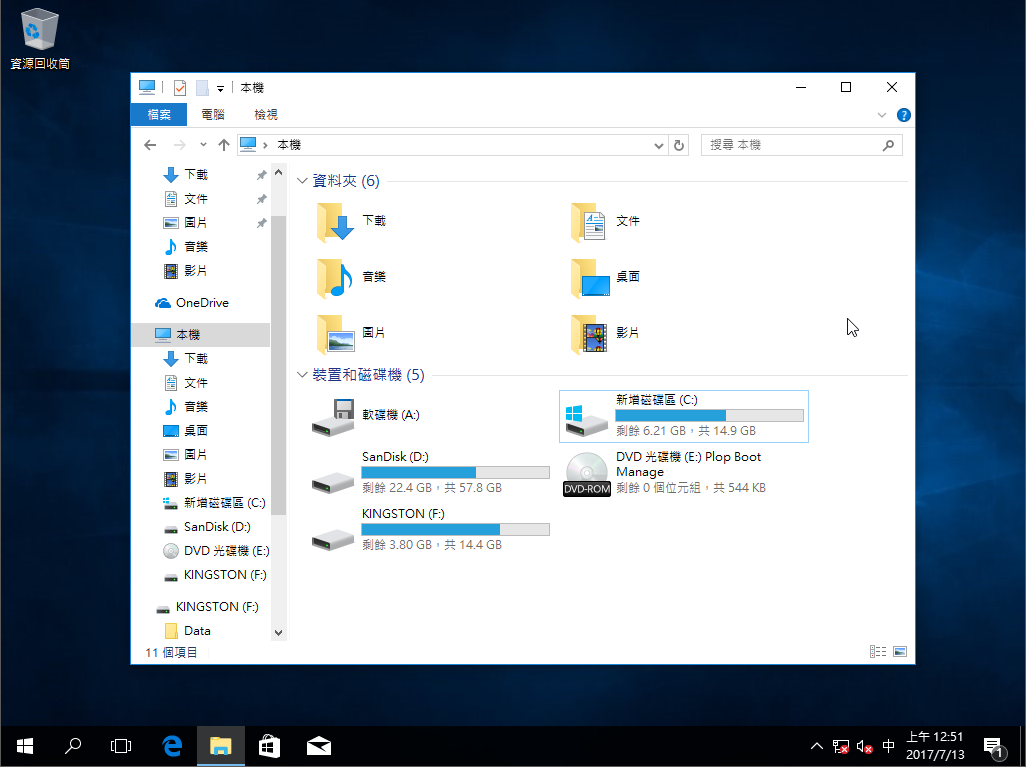Collapse the 裝置和磁碟機 (5) group

coord(303,375)
